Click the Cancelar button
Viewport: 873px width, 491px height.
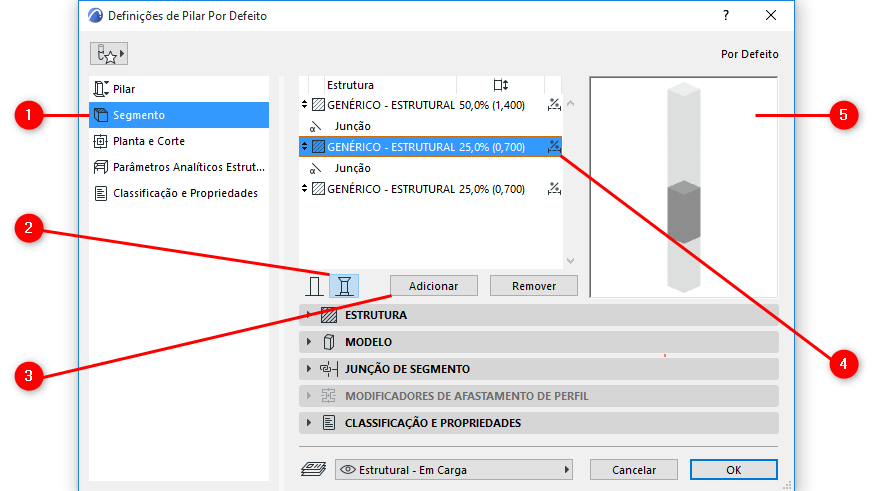pos(634,470)
